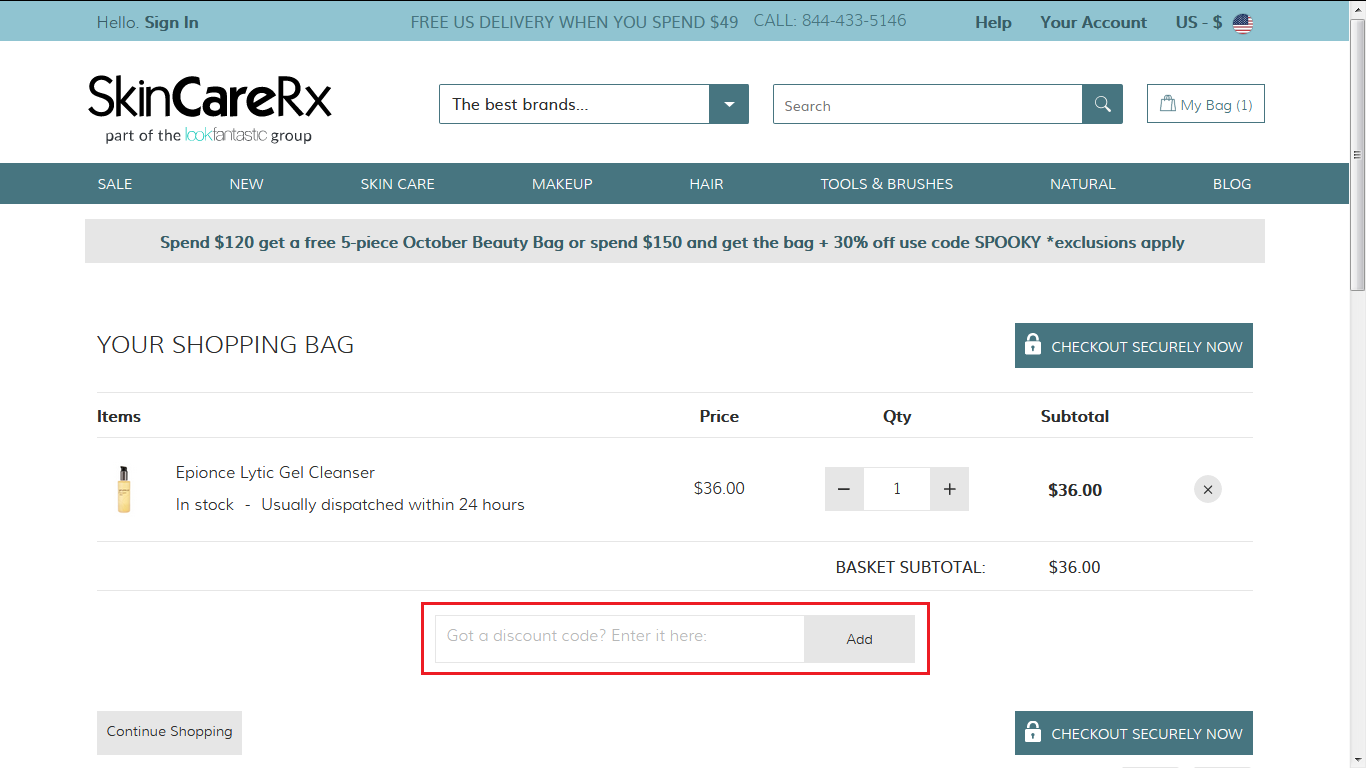The width and height of the screenshot is (1366, 768).
Task: Open the US - $ region selector
Action: point(1214,23)
